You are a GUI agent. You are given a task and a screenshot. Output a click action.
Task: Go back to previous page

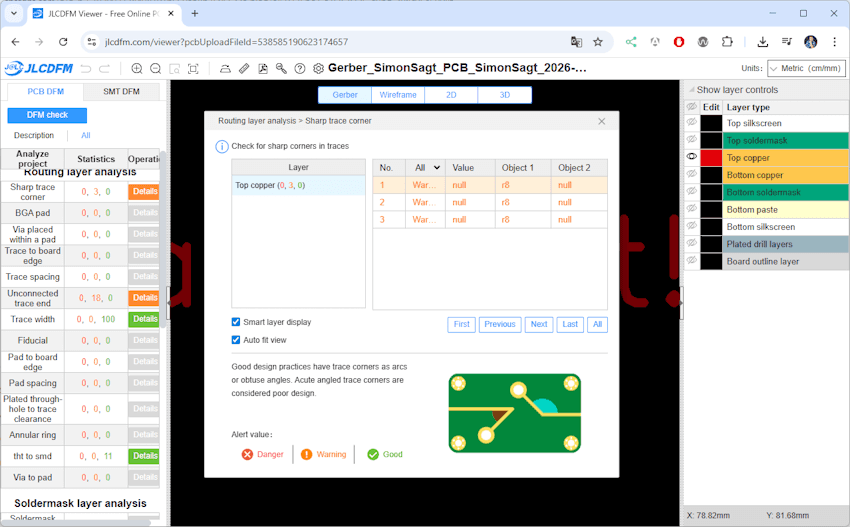15,42
